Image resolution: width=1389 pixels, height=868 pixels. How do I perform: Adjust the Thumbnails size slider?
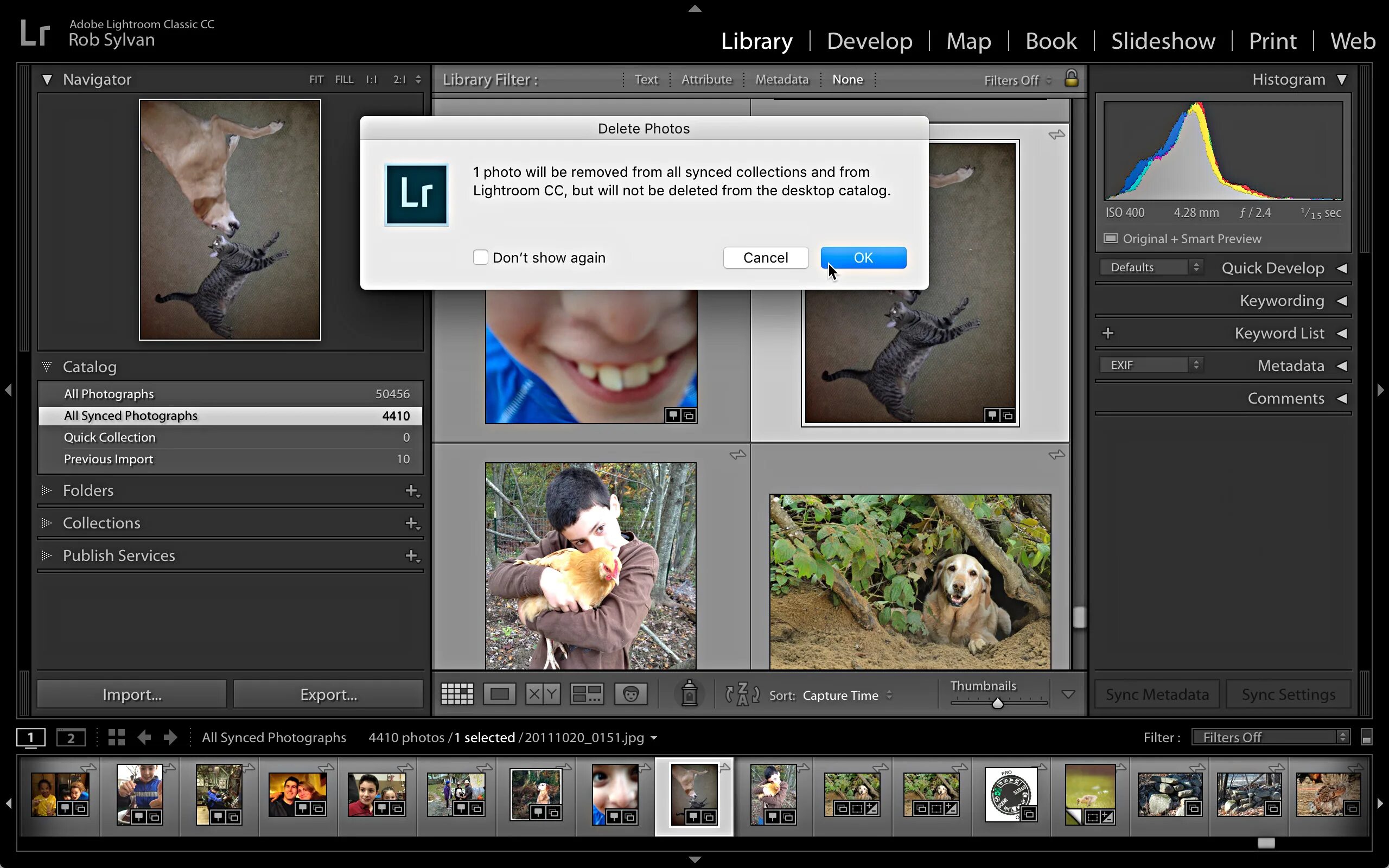coord(998,703)
